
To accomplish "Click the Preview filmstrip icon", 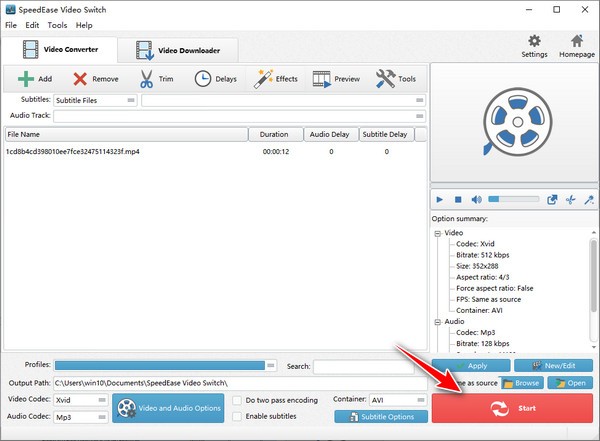I will coord(322,78).
